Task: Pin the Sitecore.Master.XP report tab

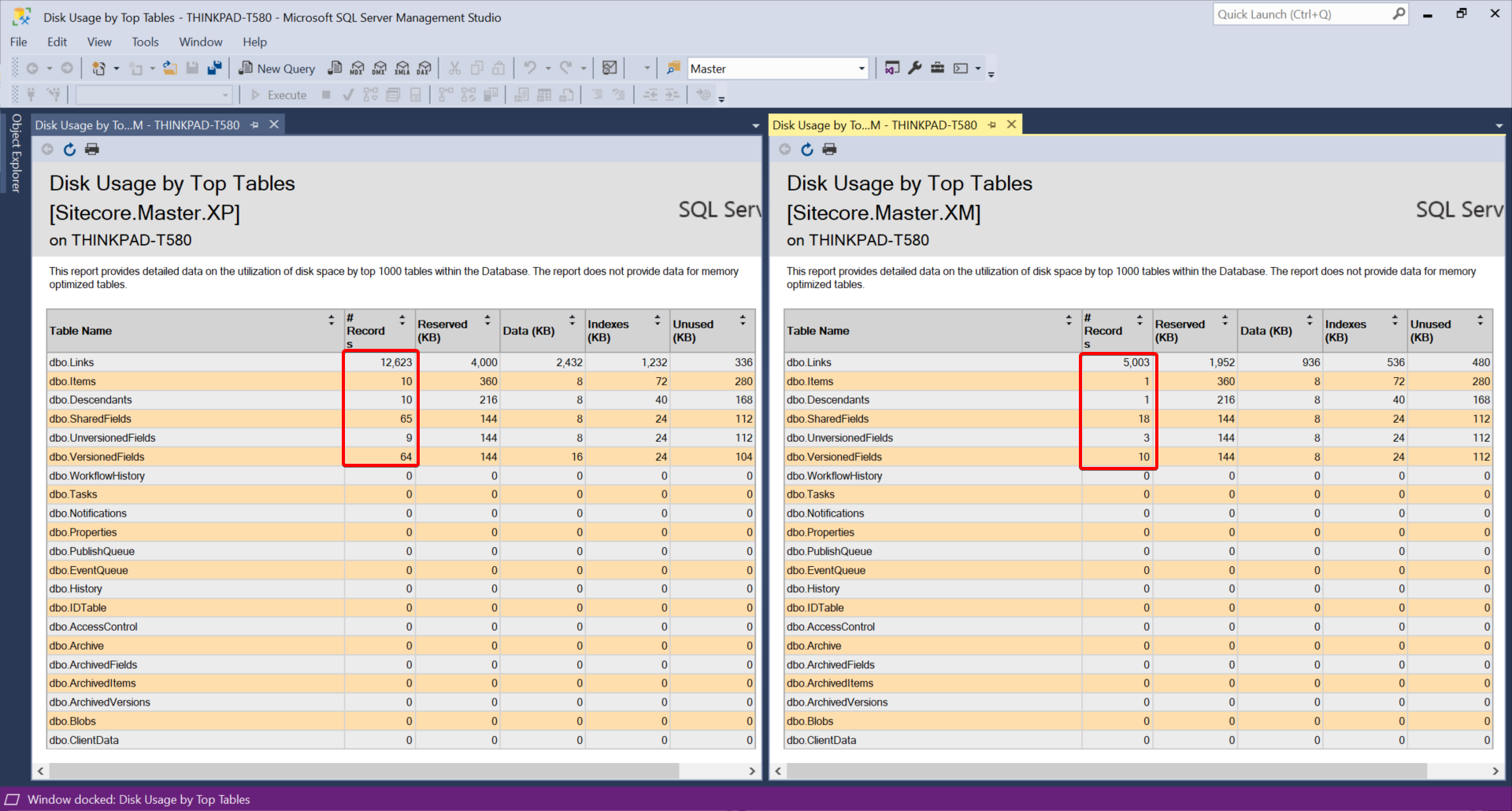Action: pyautogui.click(x=254, y=124)
